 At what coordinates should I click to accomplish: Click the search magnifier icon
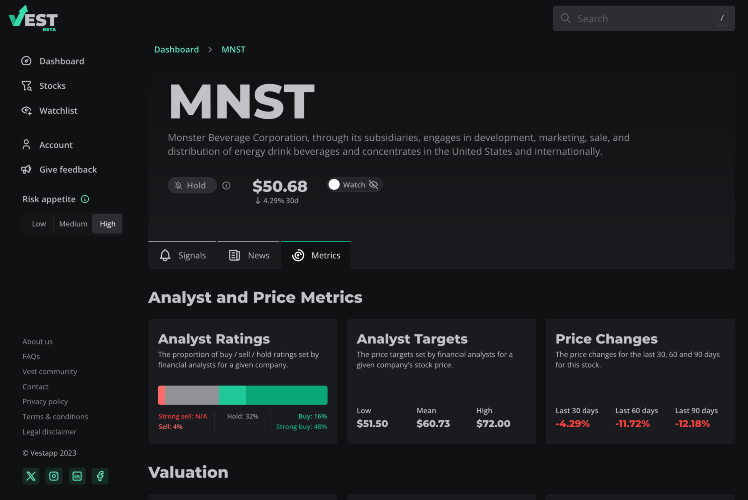(x=565, y=18)
